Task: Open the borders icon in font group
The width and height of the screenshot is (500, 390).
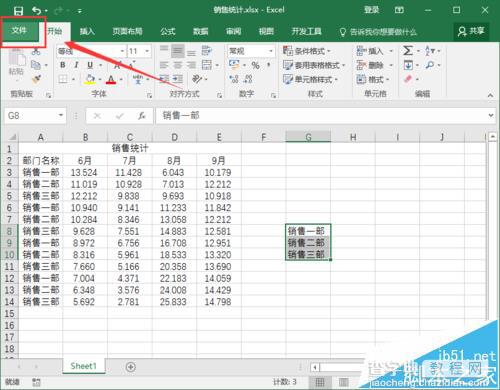Action: (63, 79)
